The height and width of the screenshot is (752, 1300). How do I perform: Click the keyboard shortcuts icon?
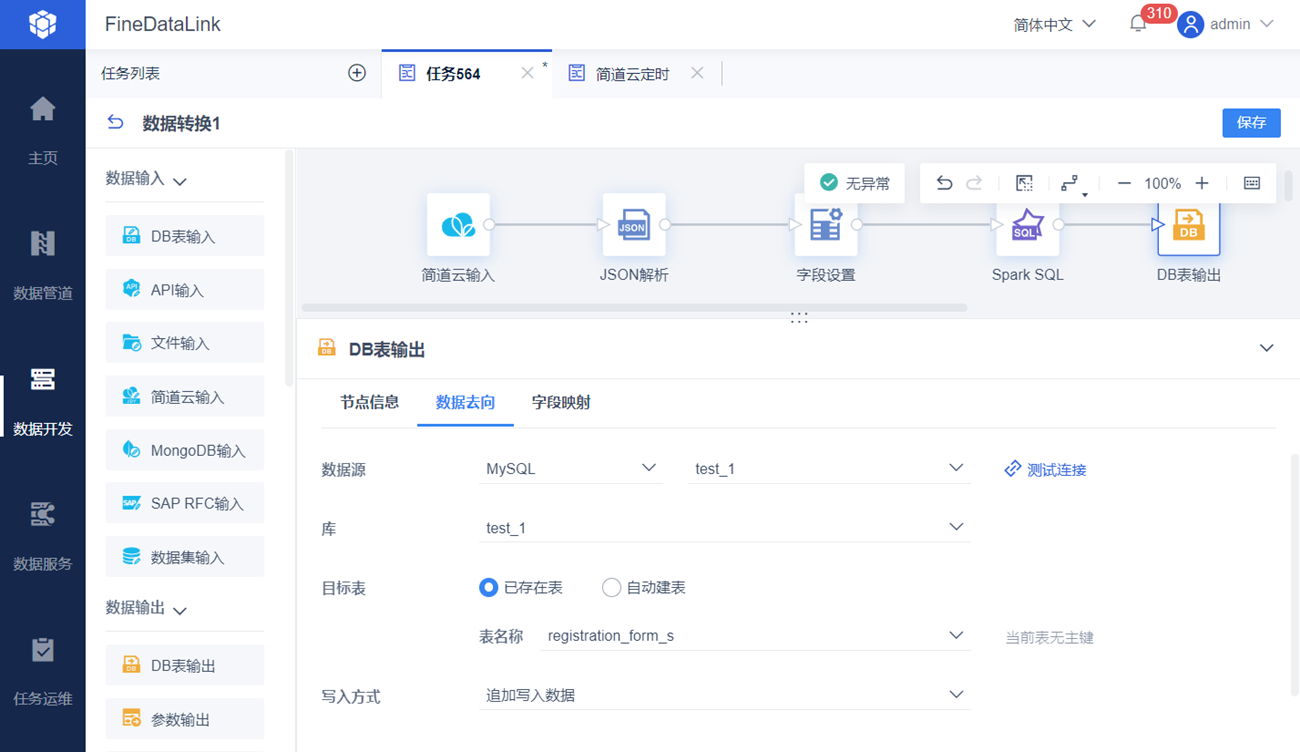click(x=1252, y=183)
